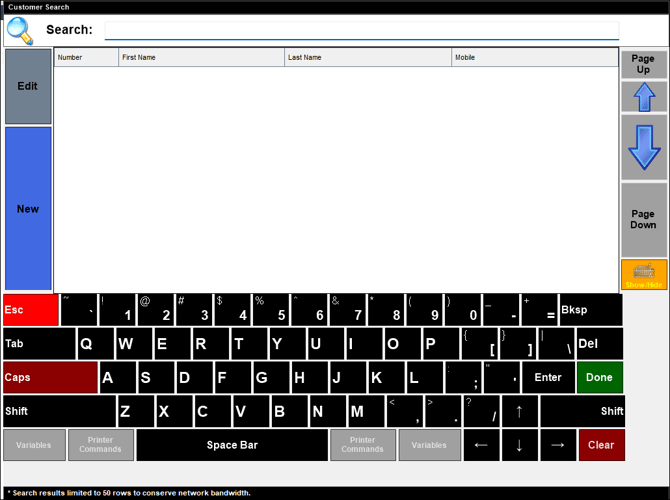Tap the D key
The width and height of the screenshot is (670, 500).
tap(194, 377)
